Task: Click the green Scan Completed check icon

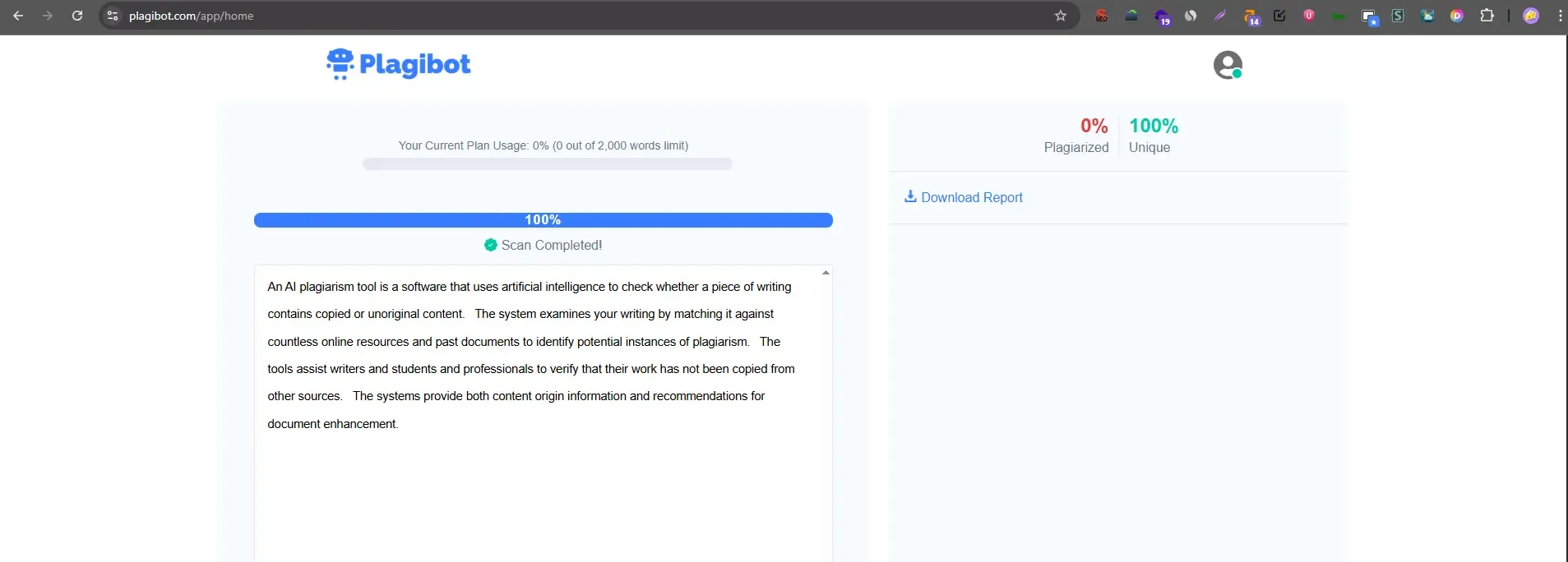Action: click(x=491, y=245)
